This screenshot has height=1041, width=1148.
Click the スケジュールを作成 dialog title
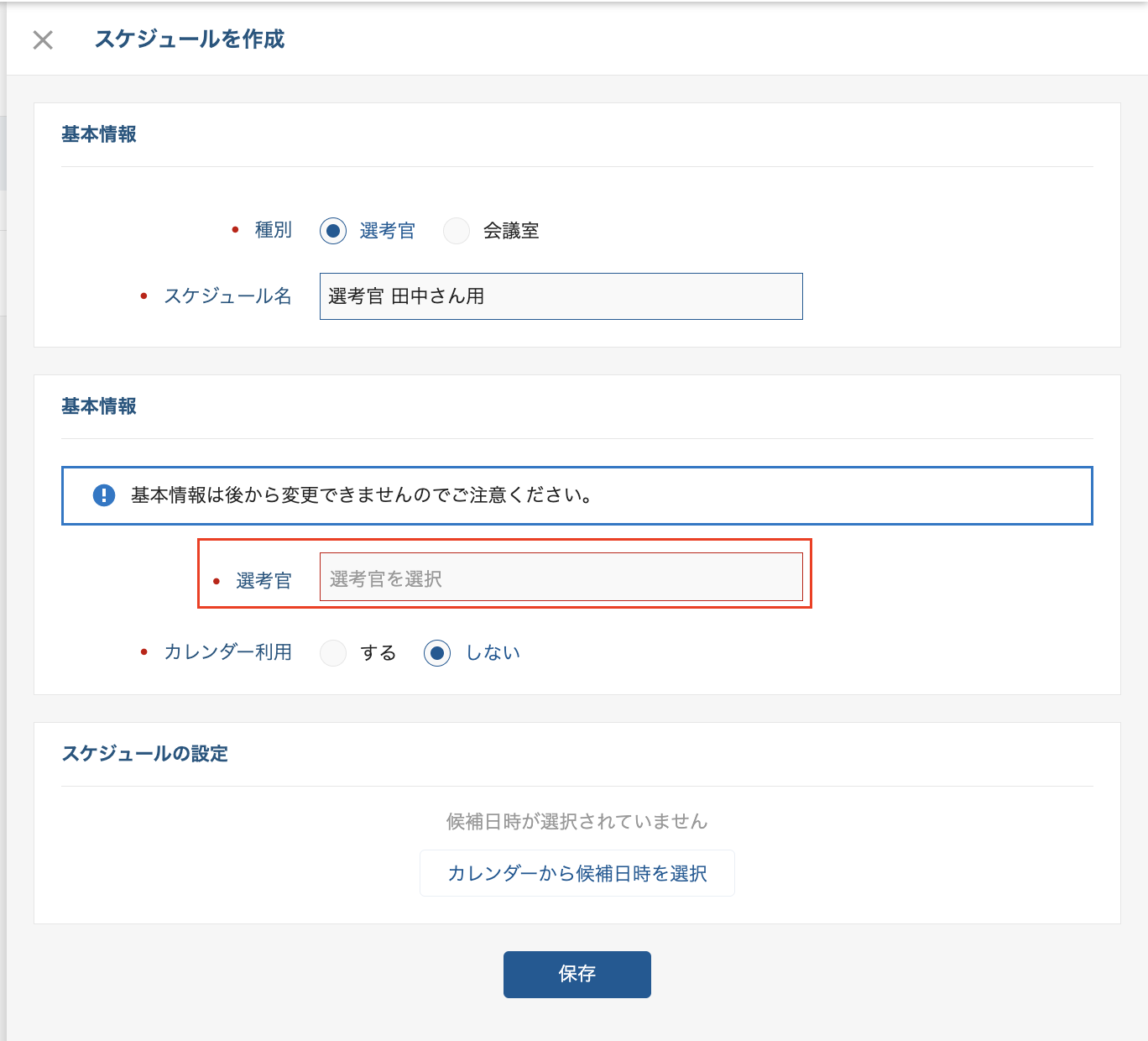point(190,39)
